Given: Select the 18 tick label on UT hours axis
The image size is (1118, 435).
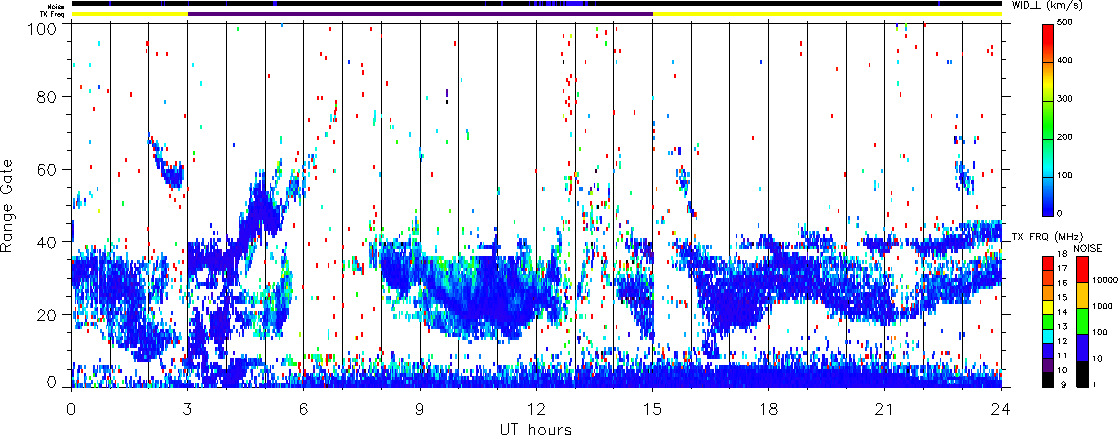Looking at the screenshot, I should coord(769,409).
